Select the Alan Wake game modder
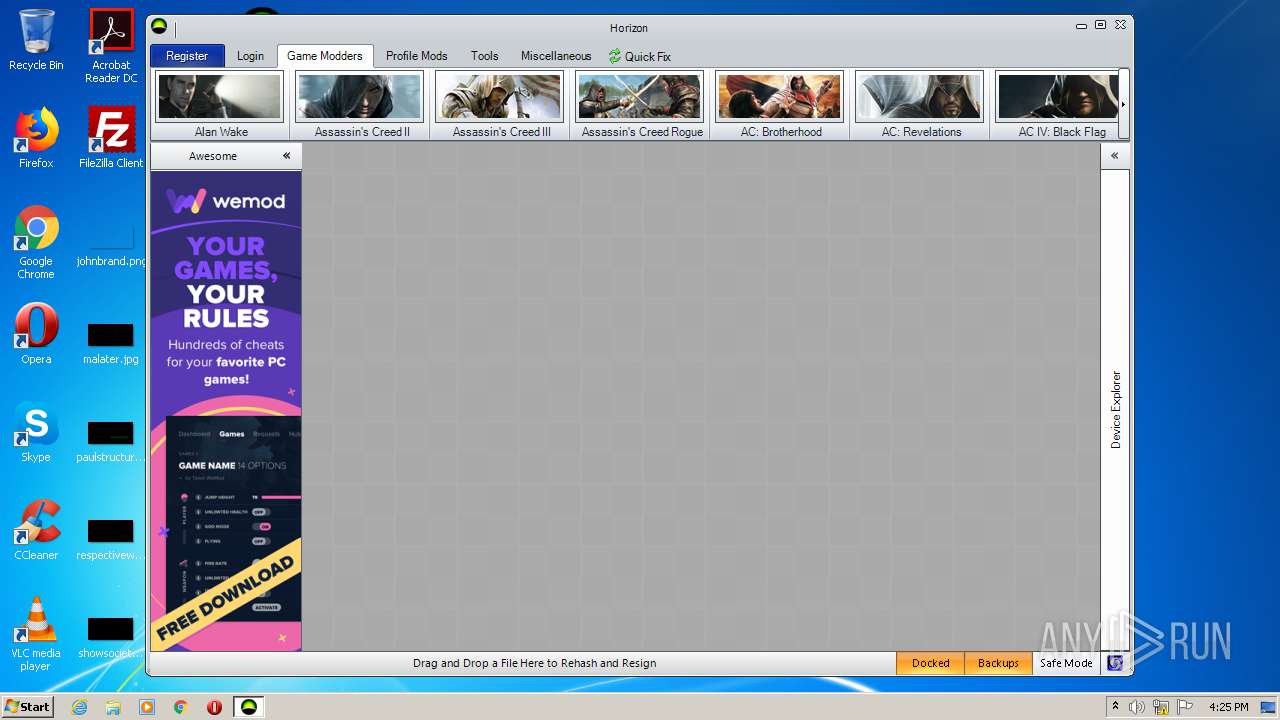This screenshot has width=1280, height=720. point(221,105)
